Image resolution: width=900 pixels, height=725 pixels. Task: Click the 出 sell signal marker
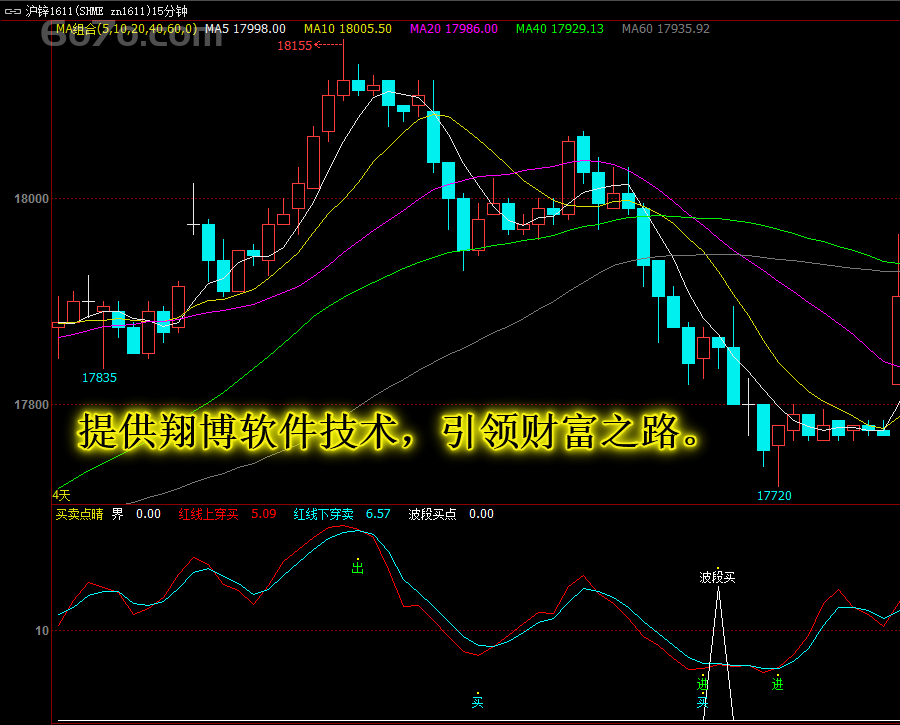tap(358, 567)
